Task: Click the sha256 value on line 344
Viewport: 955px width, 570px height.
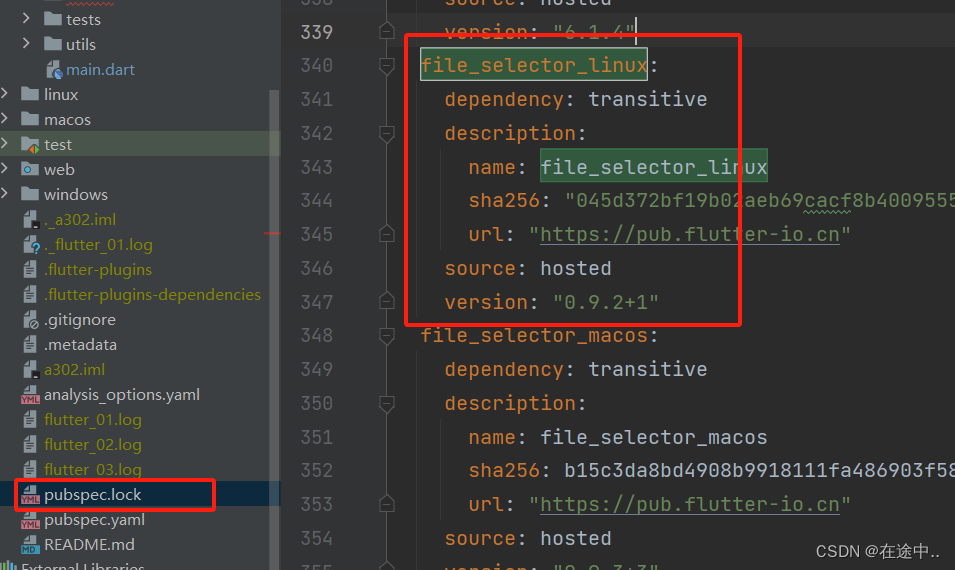Action: tap(759, 200)
